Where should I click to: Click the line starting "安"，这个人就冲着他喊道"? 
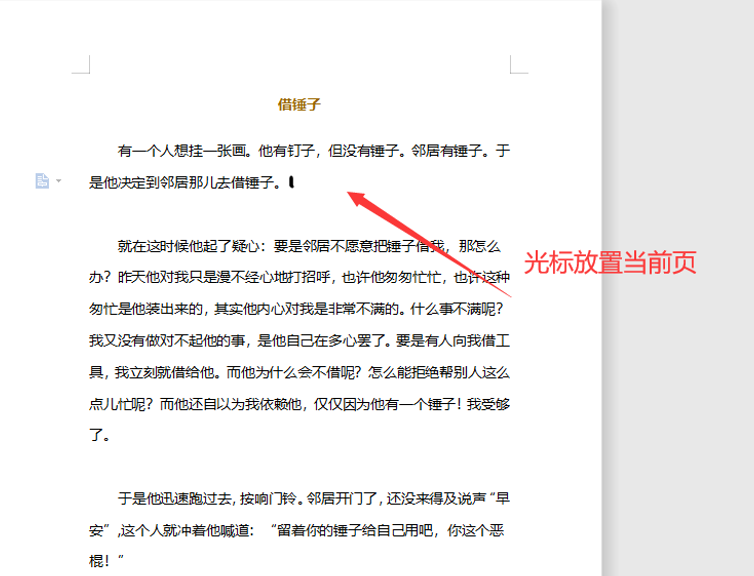(x=296, y=531)
